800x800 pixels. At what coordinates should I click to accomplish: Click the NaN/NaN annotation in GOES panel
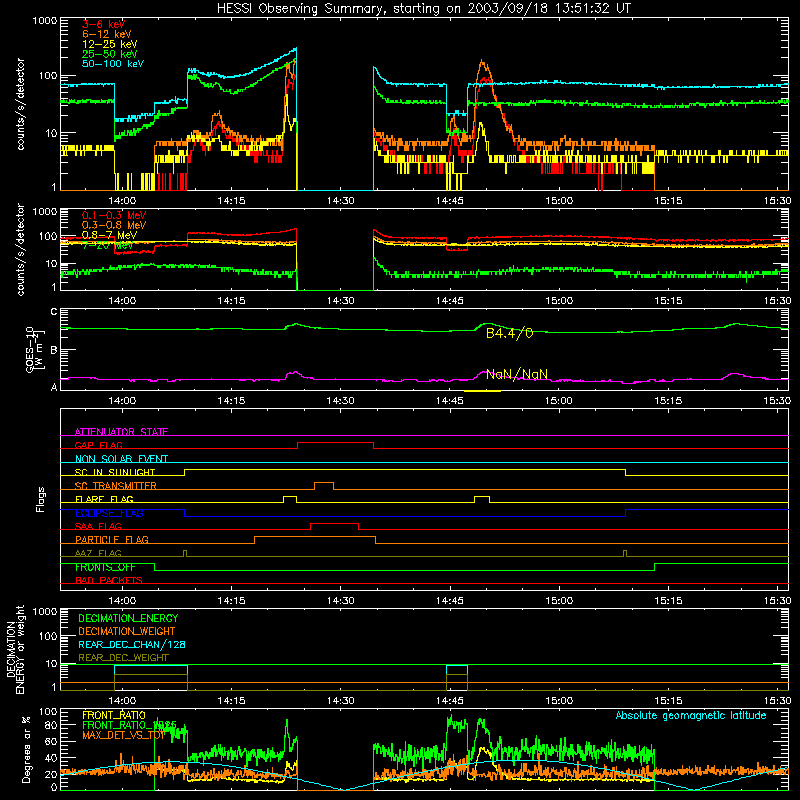tap(516, 374)
